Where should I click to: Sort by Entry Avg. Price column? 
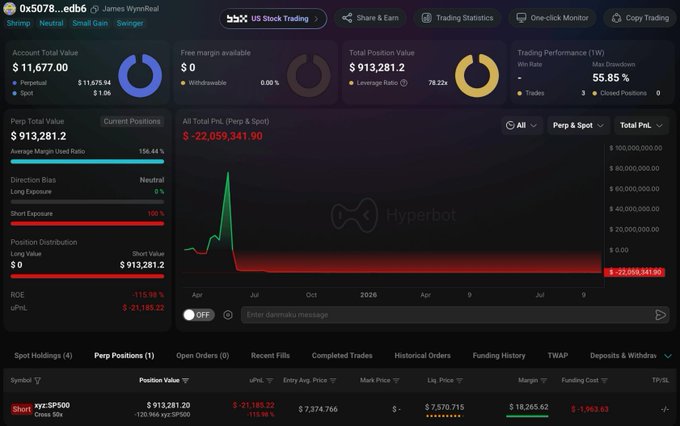coord(333,380)
